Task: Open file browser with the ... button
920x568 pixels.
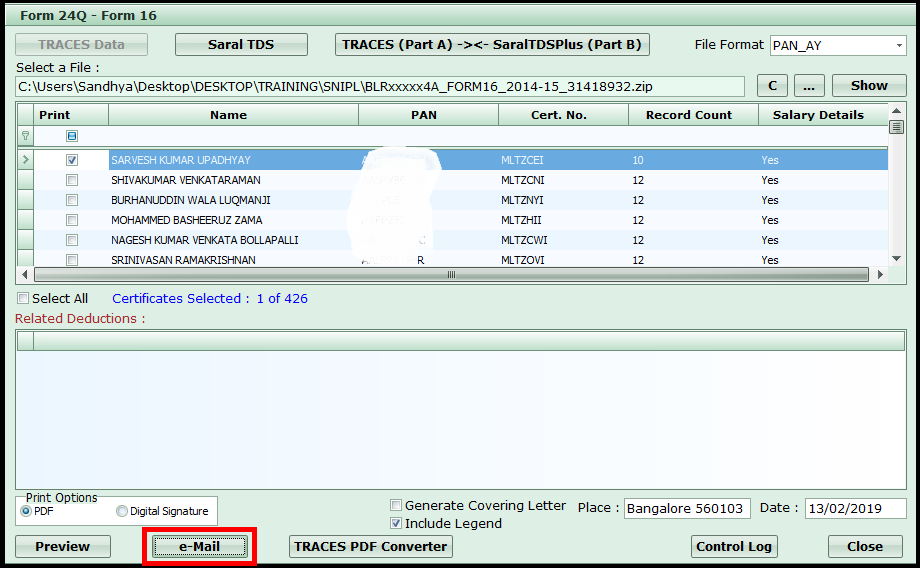Action: (x=809, y=86)
